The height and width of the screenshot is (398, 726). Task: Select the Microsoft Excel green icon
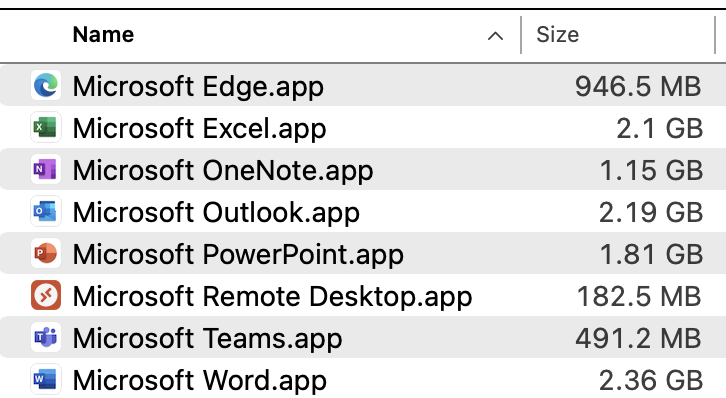coord(46,127)
